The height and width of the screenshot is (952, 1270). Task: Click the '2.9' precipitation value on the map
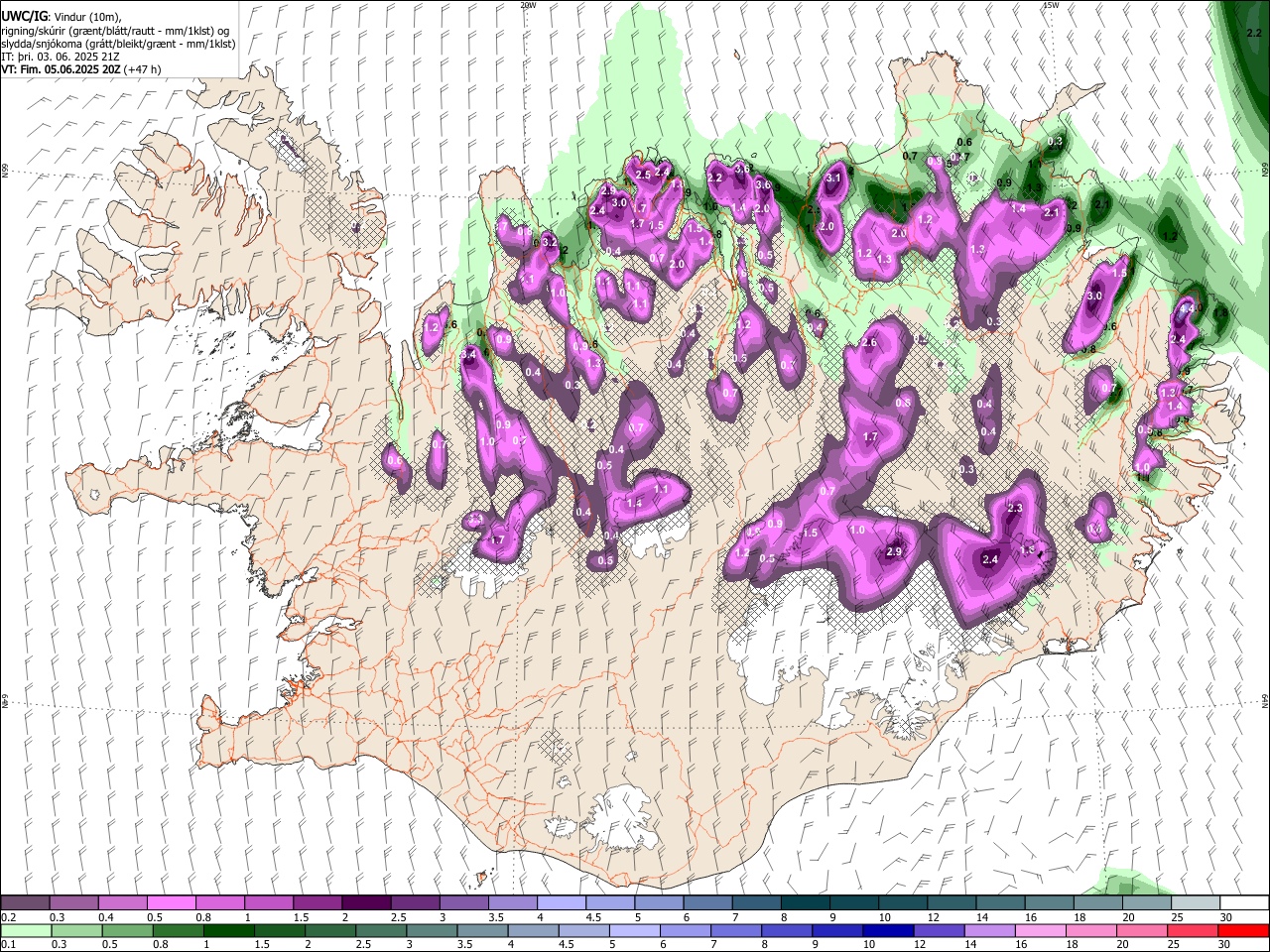(x=893, y=552)
